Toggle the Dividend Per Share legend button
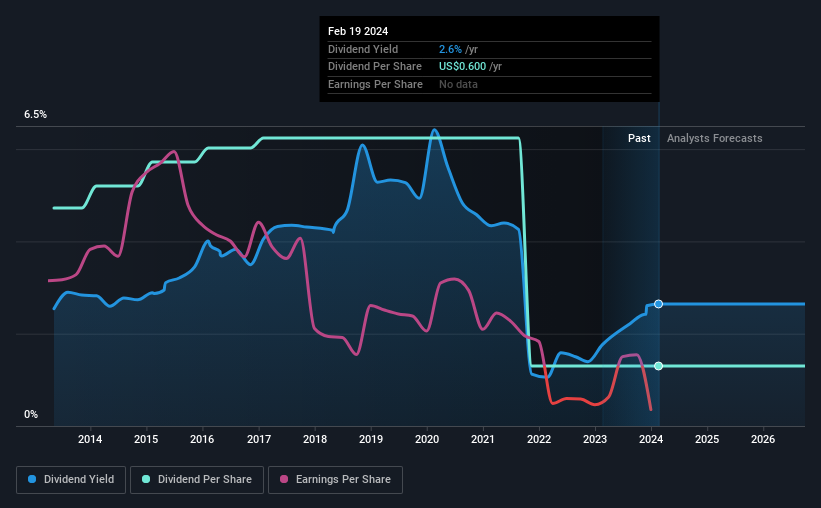Screen dimensions: 821x508 197,480
